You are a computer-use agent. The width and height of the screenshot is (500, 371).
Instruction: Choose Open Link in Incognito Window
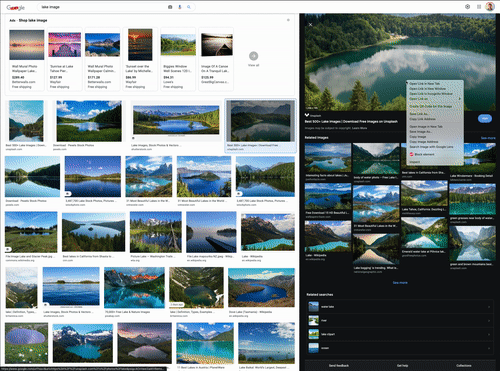pos(431,94)
